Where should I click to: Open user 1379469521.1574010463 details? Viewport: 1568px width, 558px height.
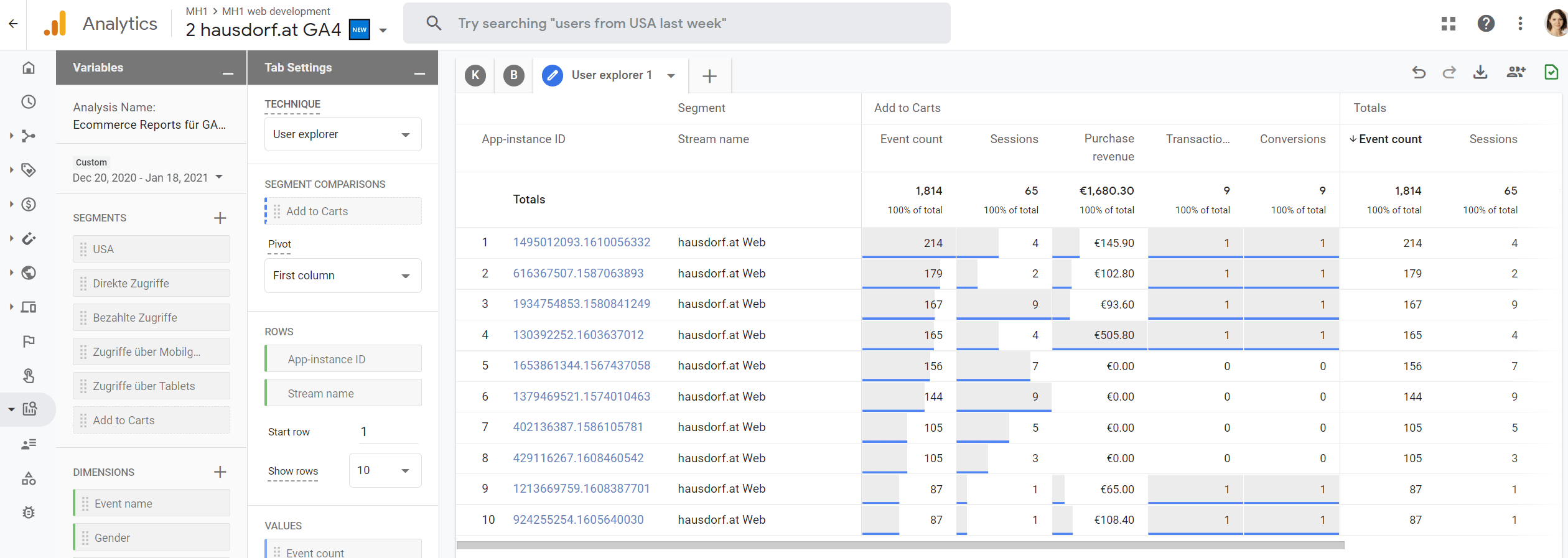581,396
